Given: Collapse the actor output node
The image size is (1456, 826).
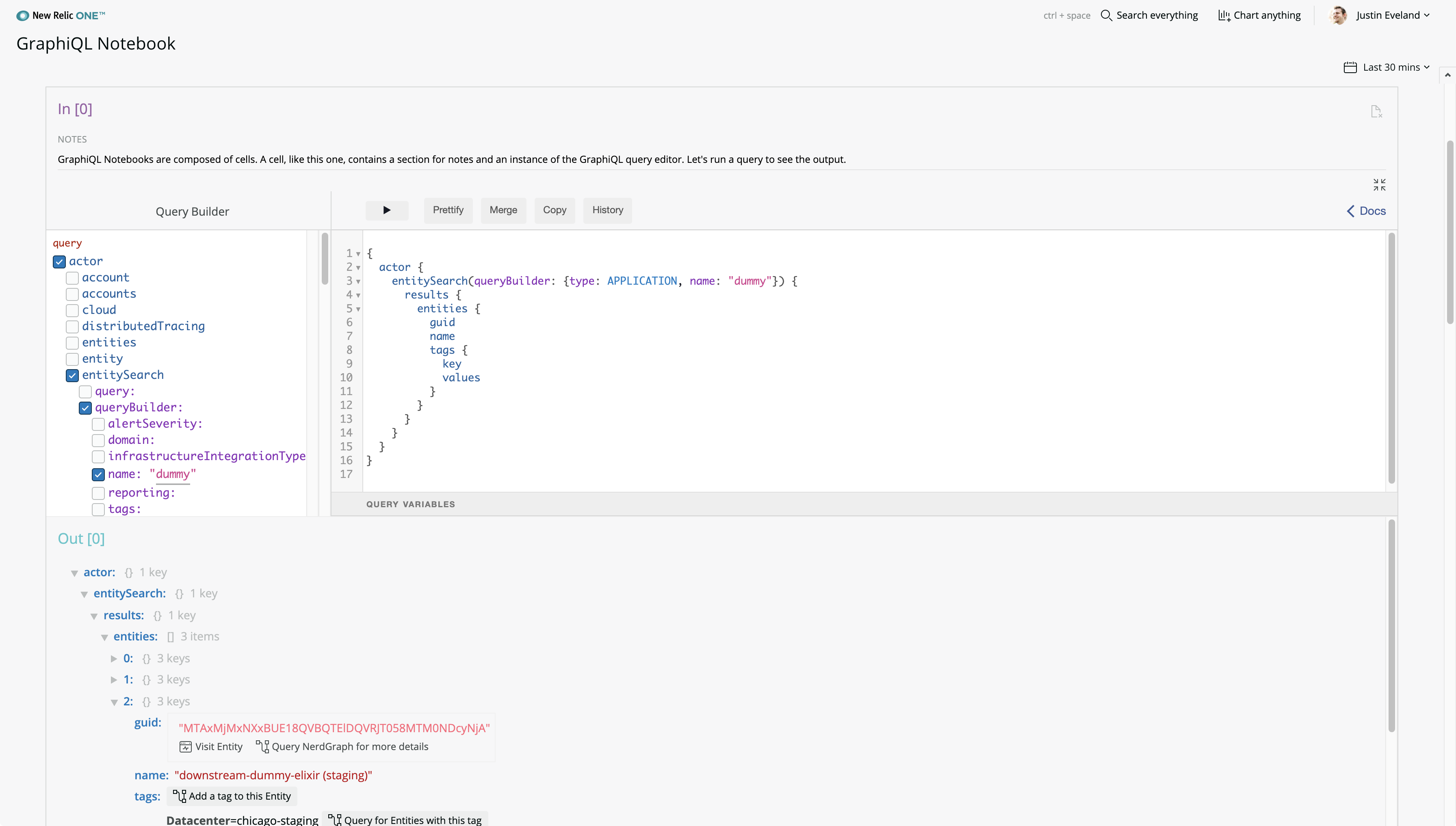Looking at the screenshot, I should point(74,573).
